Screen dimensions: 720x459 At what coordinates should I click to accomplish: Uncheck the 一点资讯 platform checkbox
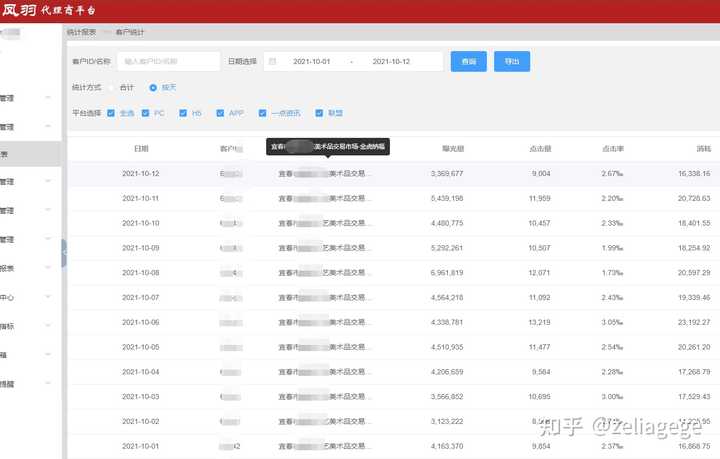(x=262, y=113)
